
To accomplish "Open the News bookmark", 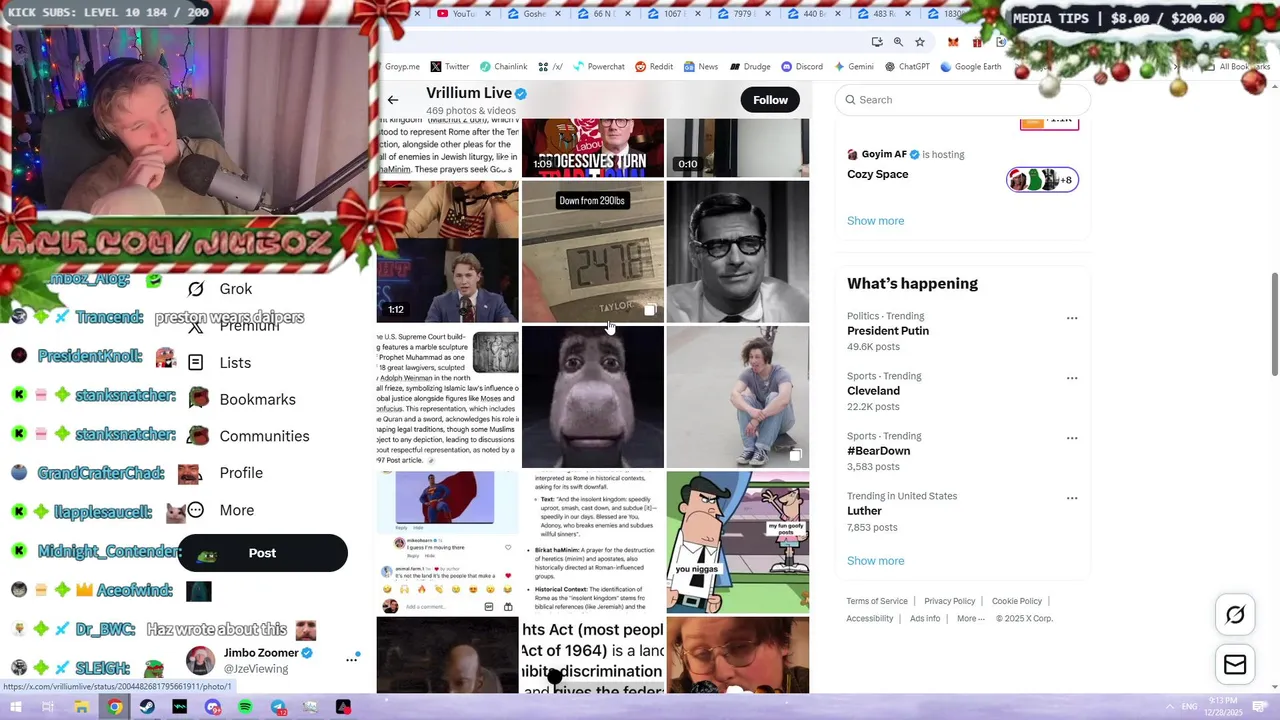I will 701,67.
